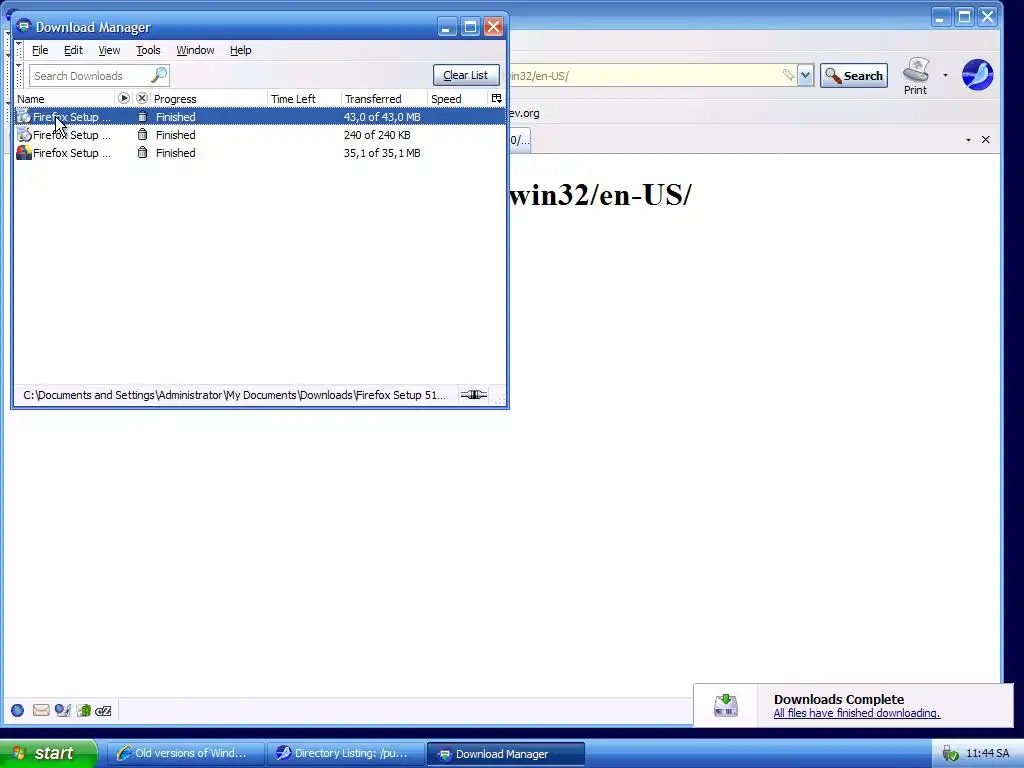The height and width of the screenshot is (768, 1024).
Task: Click the Clear List button
Action: (x=466, y=75)
